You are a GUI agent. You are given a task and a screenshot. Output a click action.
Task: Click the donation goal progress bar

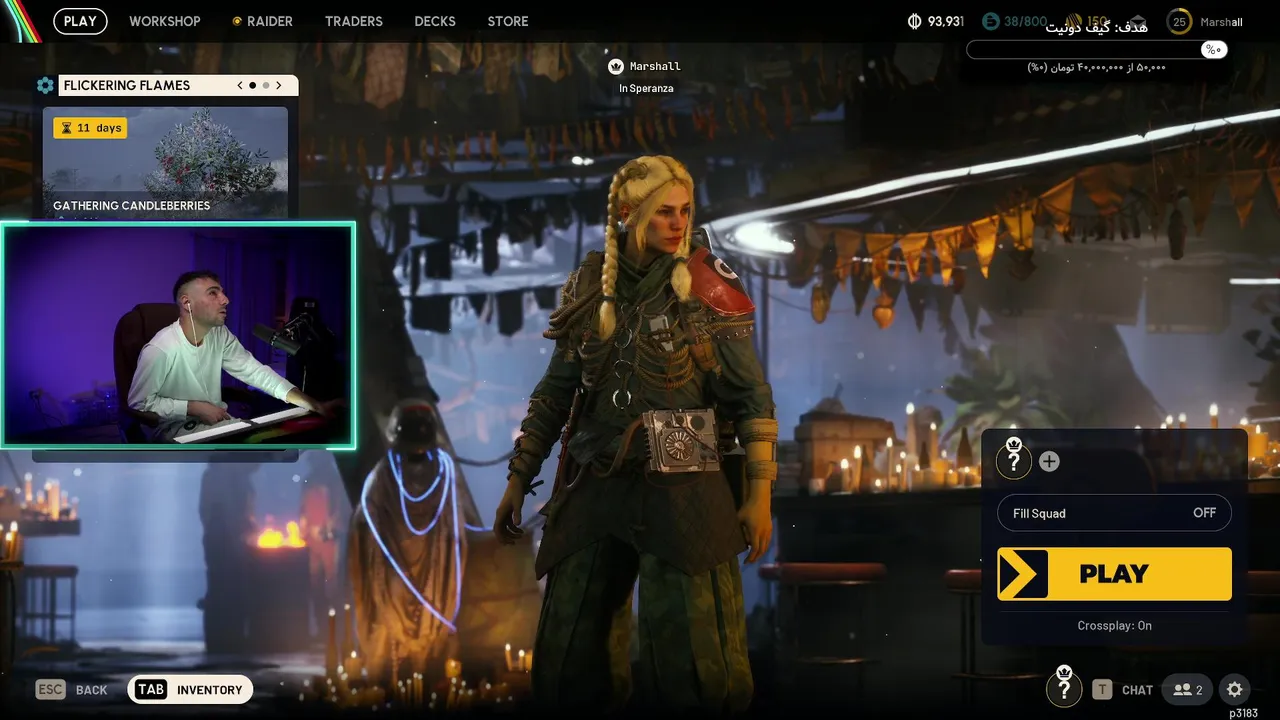point(1097,49)
